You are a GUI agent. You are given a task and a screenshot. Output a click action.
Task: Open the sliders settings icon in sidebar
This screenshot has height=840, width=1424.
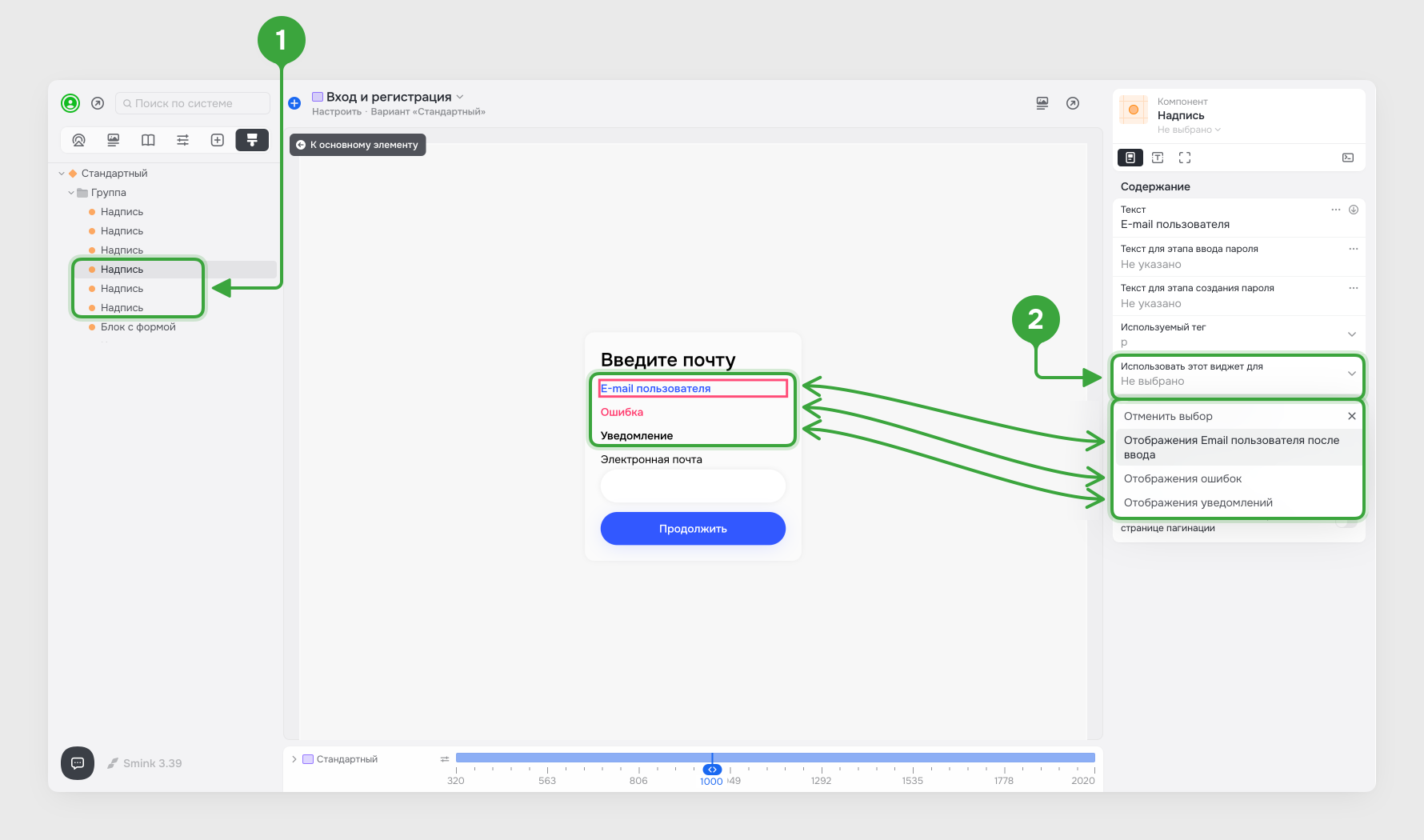[182, 140]
